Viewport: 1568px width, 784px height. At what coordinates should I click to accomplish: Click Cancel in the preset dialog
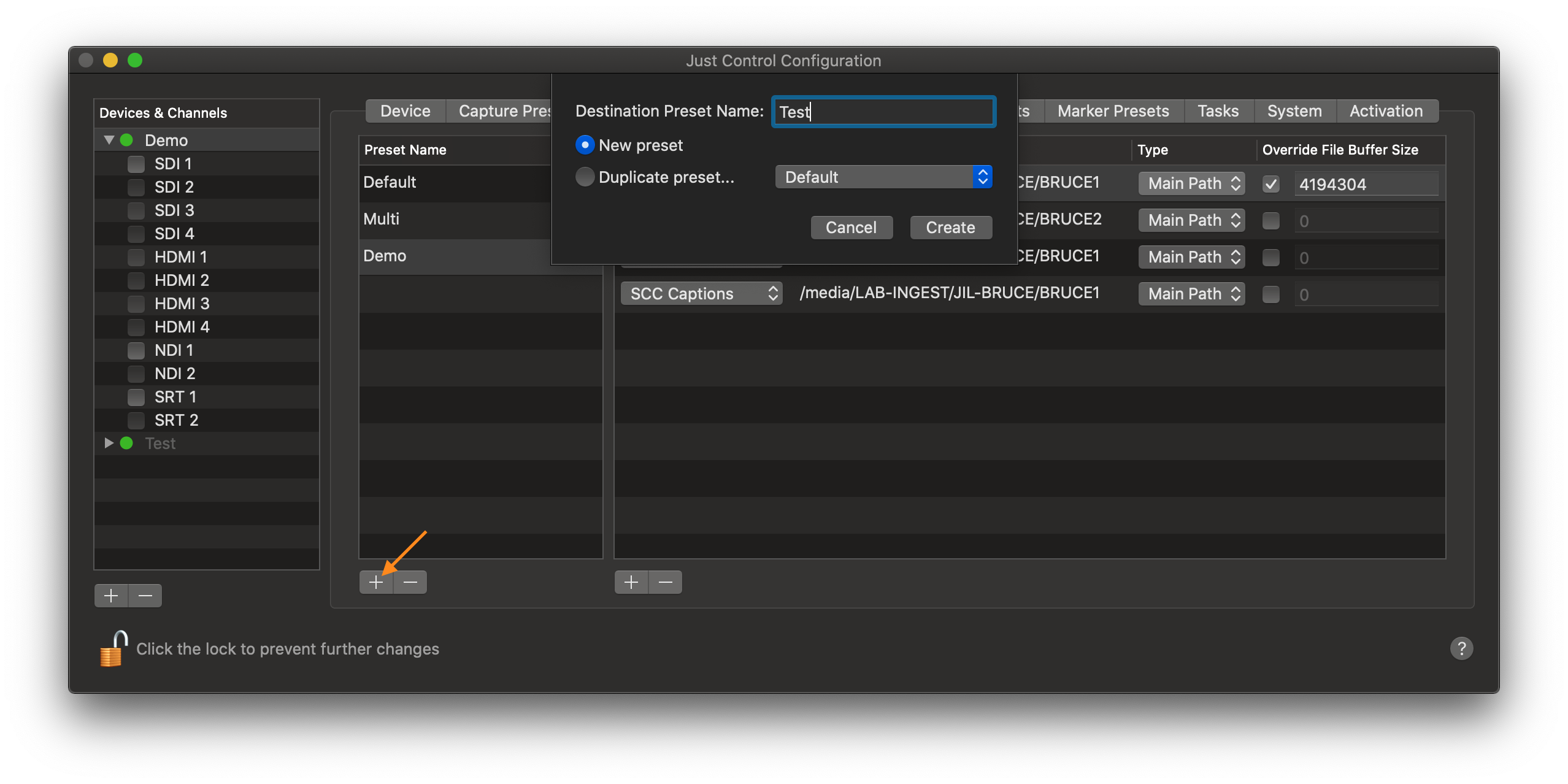click(851, 228)
